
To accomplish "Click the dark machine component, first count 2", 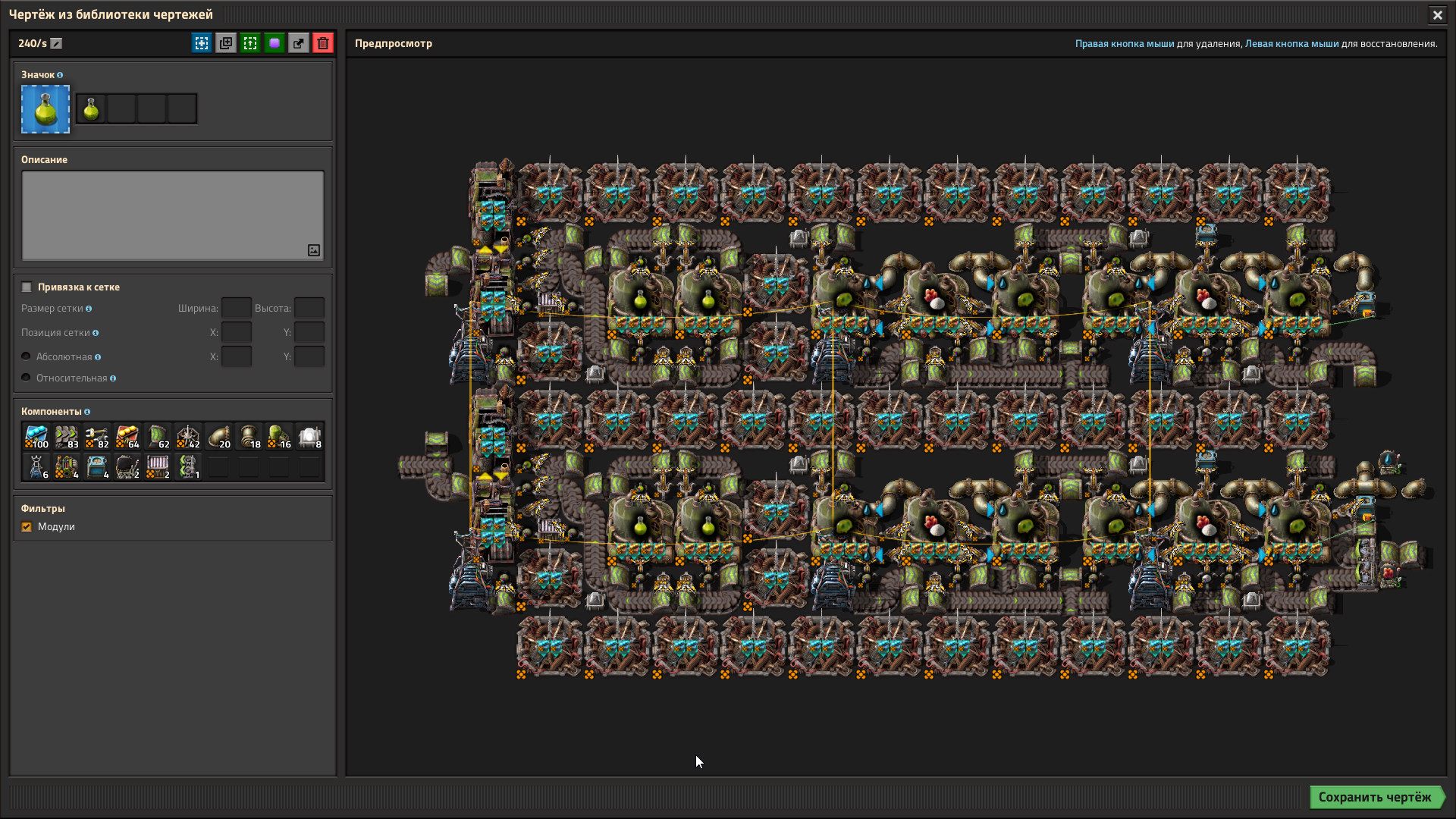I will click(x=127, y=467).
